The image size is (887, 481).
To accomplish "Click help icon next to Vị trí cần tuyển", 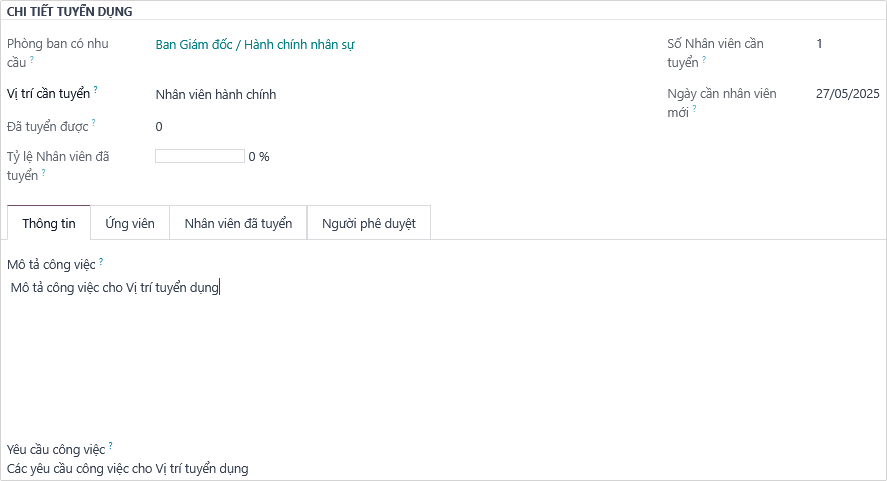I will coord(96,90).
